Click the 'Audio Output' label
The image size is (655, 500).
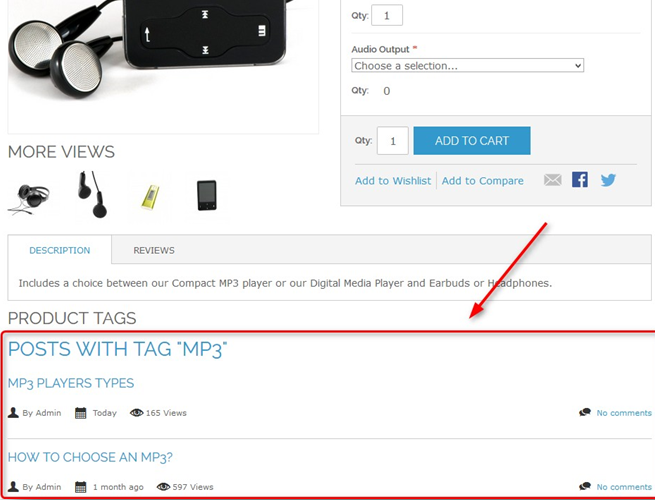coord(380,49)
